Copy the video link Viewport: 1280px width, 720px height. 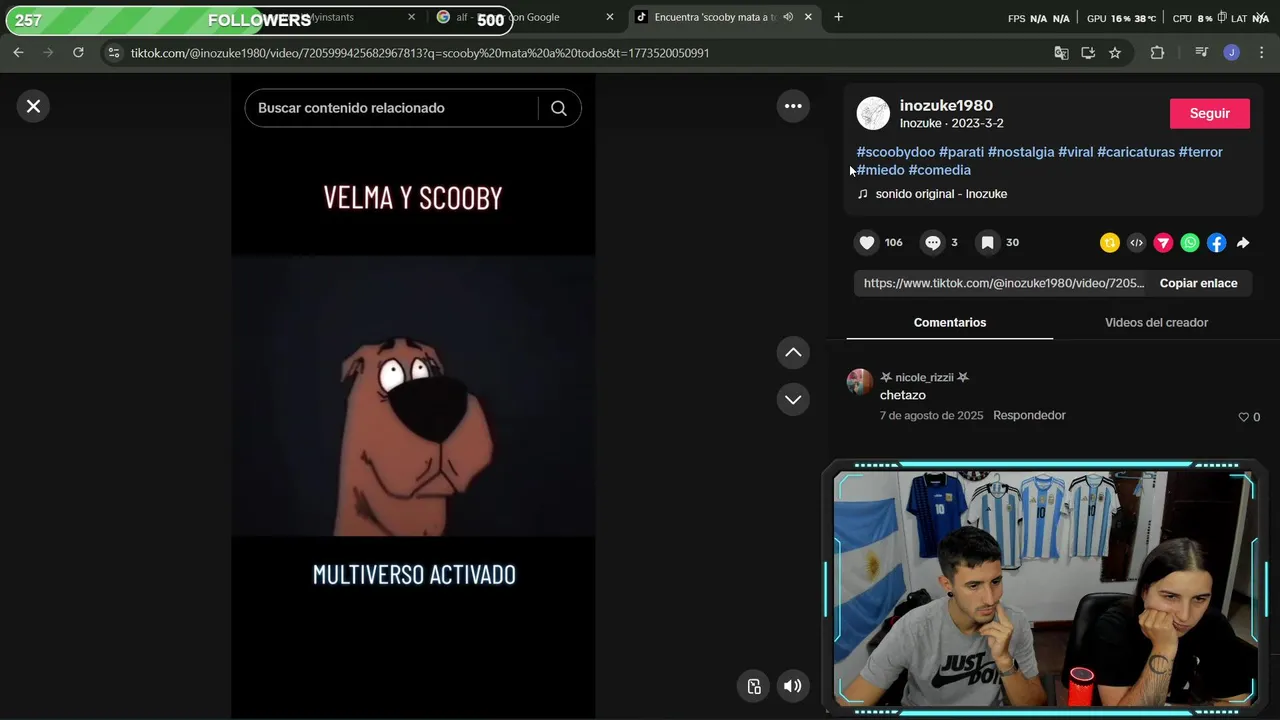1198,283
